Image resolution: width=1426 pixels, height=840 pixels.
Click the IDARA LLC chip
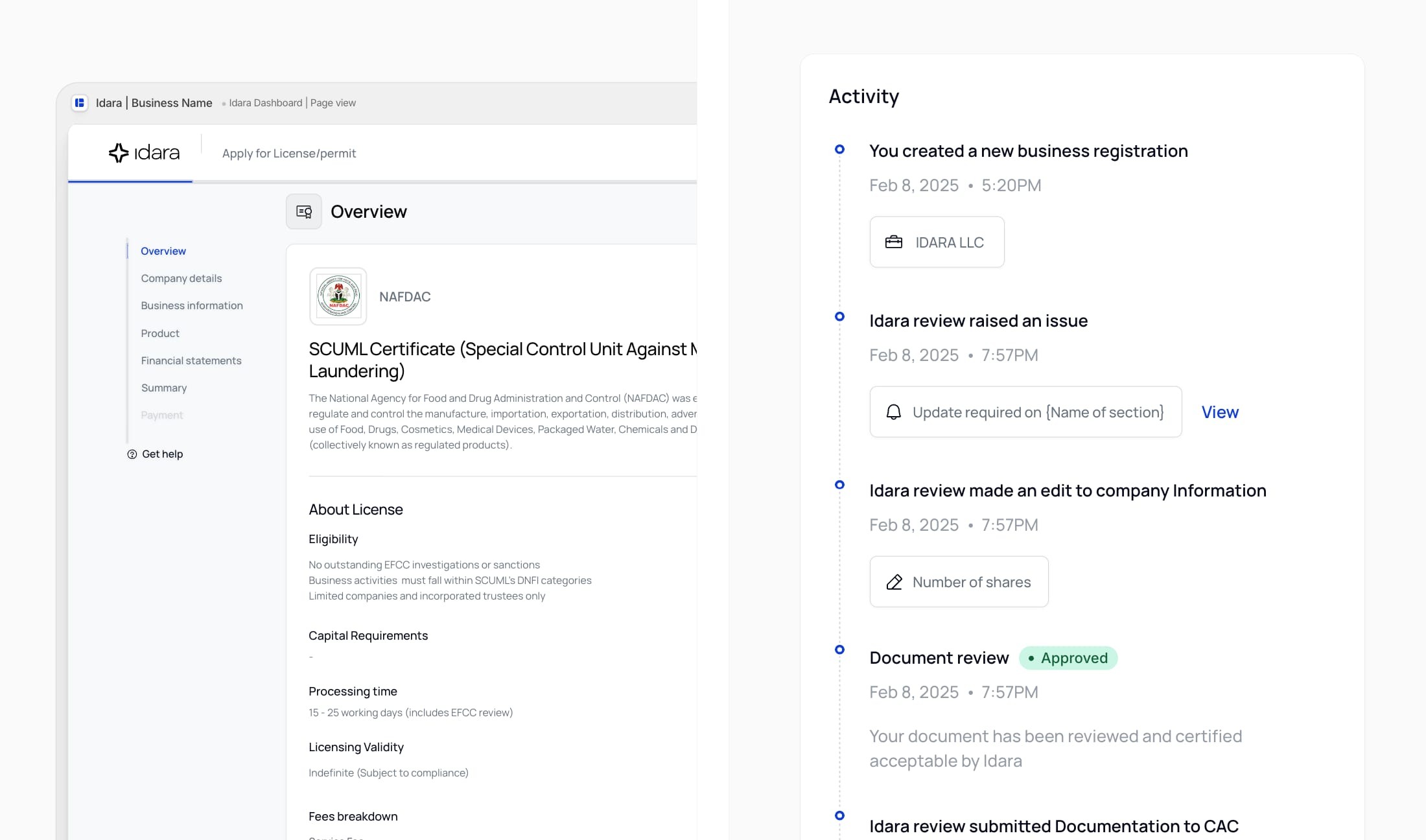[x=937, y=242]
